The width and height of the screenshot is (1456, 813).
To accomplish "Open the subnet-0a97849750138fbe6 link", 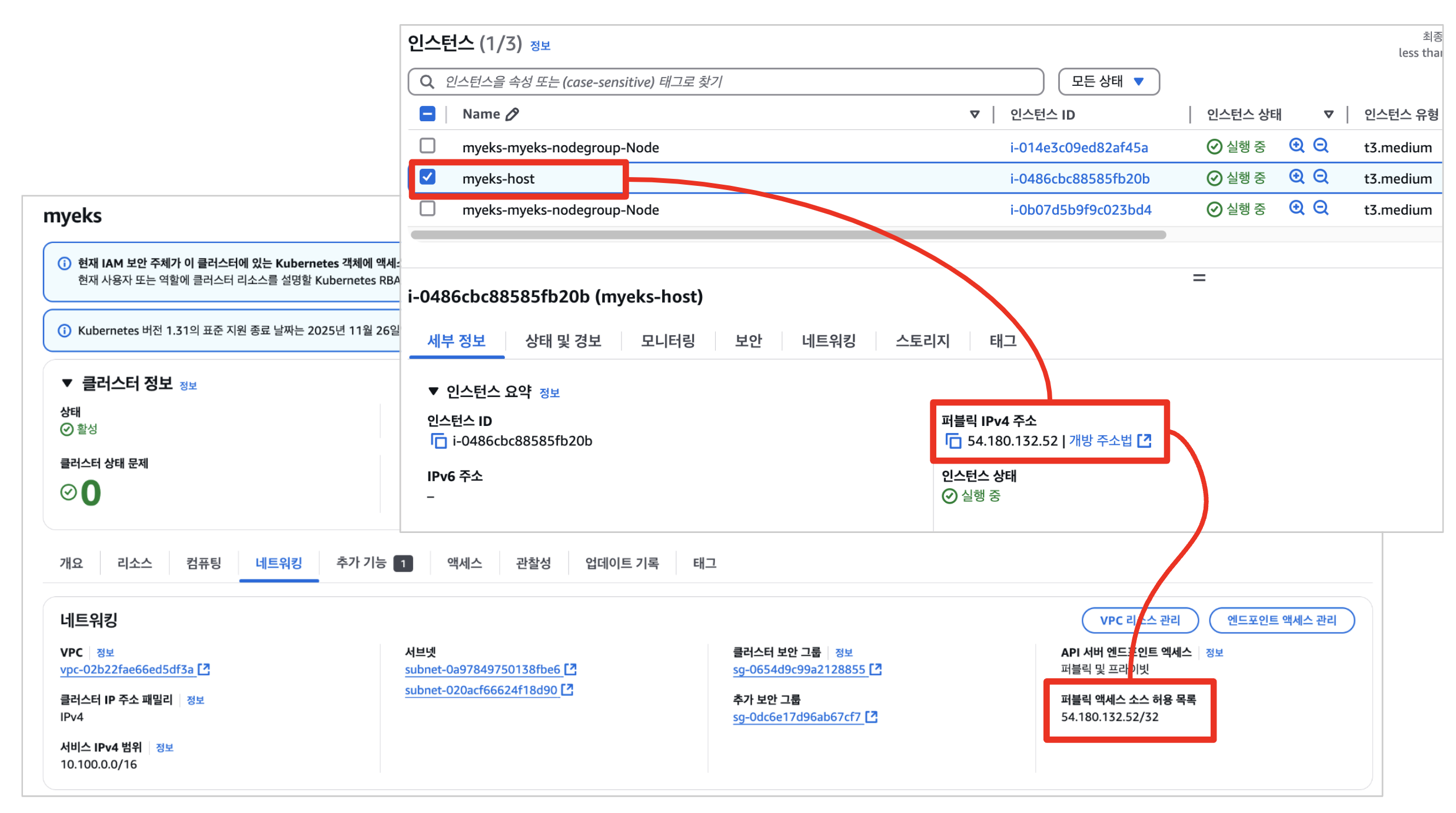I will point(482,669).
